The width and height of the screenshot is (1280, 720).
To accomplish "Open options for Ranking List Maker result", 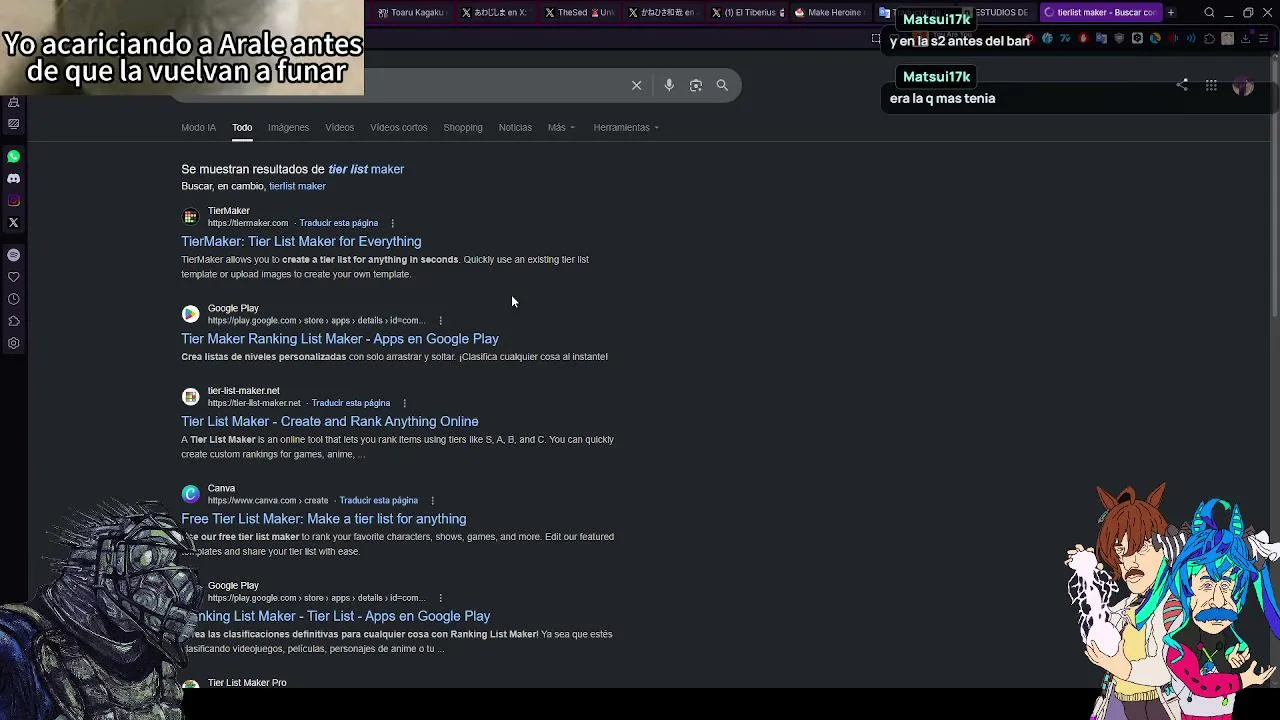I will click(x=440, y=598).
